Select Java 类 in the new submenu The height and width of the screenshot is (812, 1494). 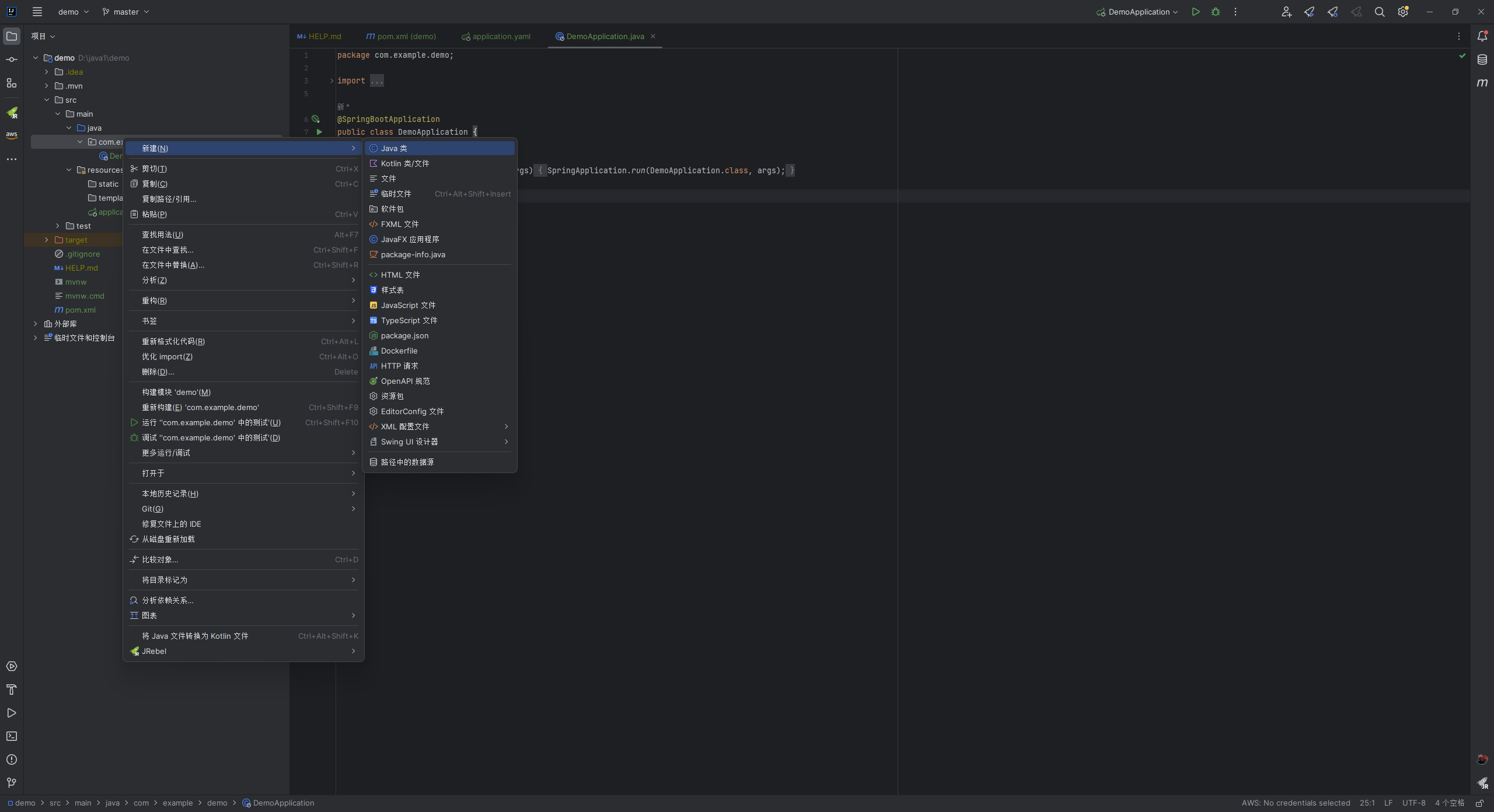(x=394, y=148)
